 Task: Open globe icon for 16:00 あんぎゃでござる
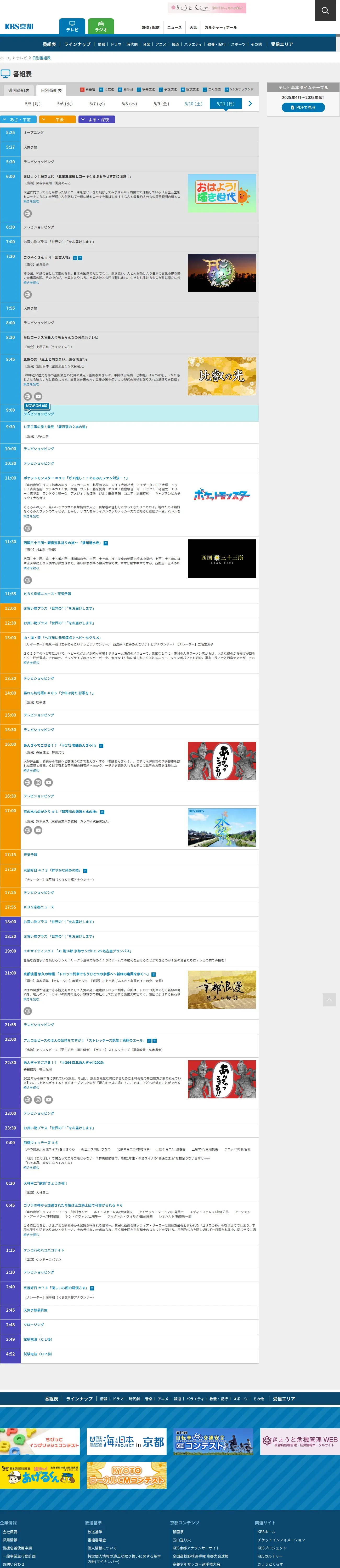[27, 783]
